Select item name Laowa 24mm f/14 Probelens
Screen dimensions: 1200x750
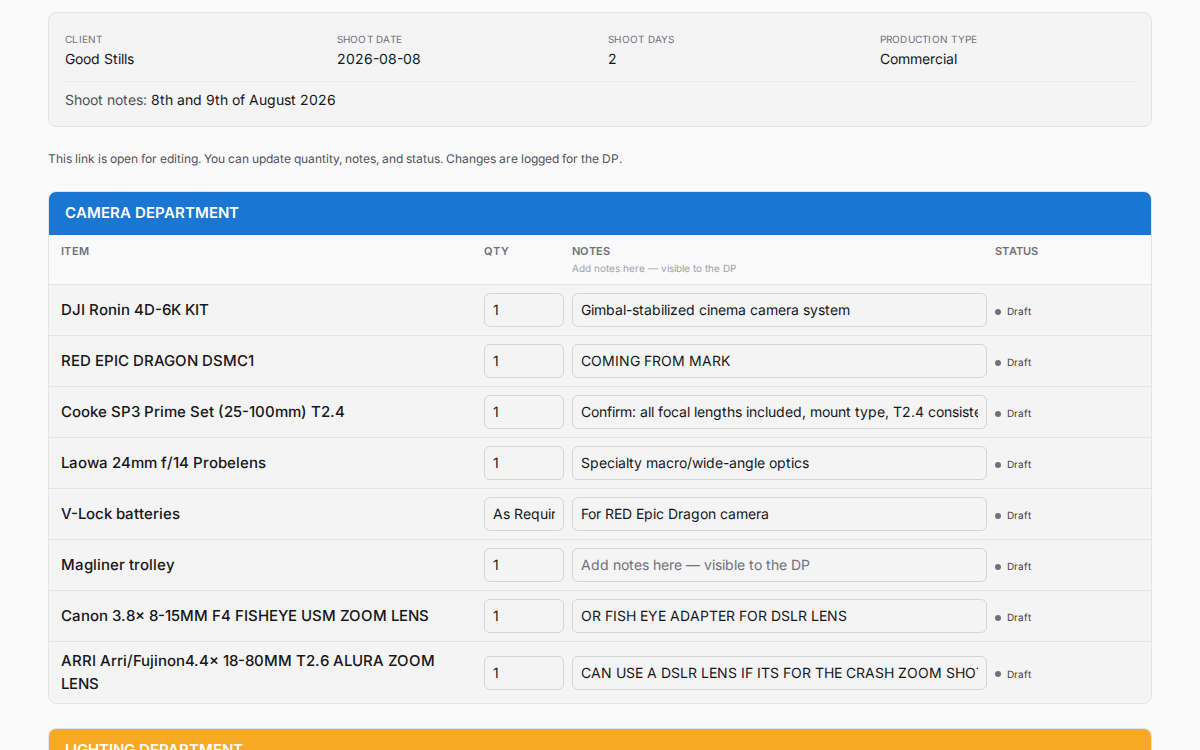pyautogui.click(x=163, y=463)
